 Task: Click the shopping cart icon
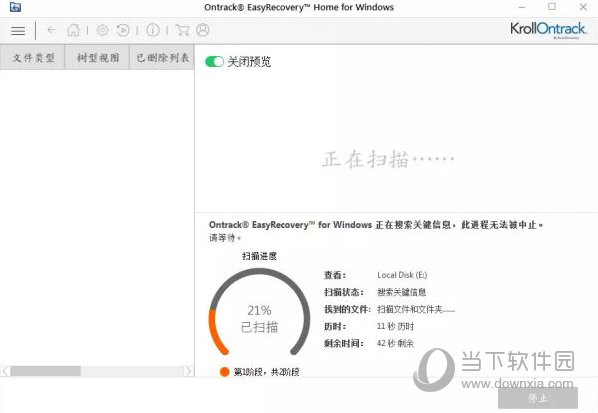click(x=182, y=30)
